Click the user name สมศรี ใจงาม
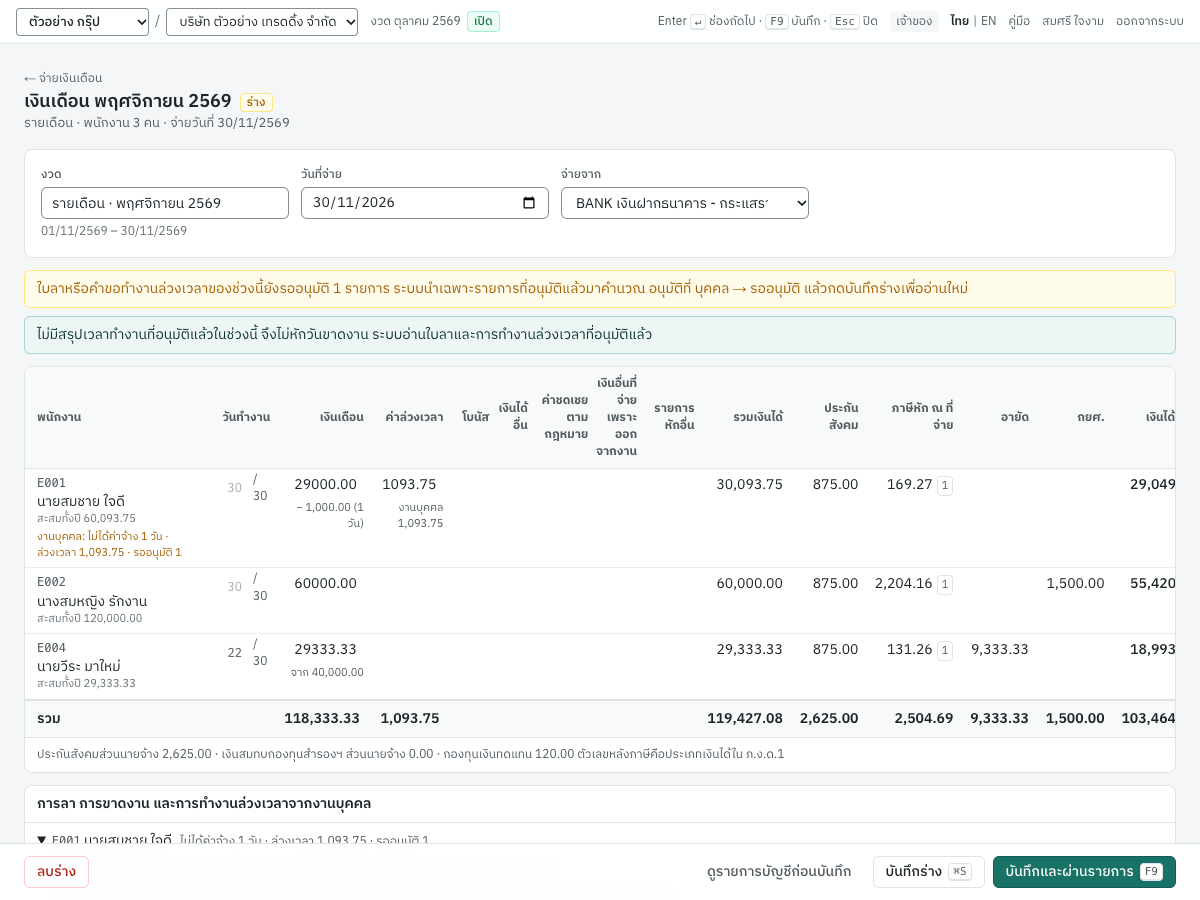1200x900 pixels. coord(1073,21)
